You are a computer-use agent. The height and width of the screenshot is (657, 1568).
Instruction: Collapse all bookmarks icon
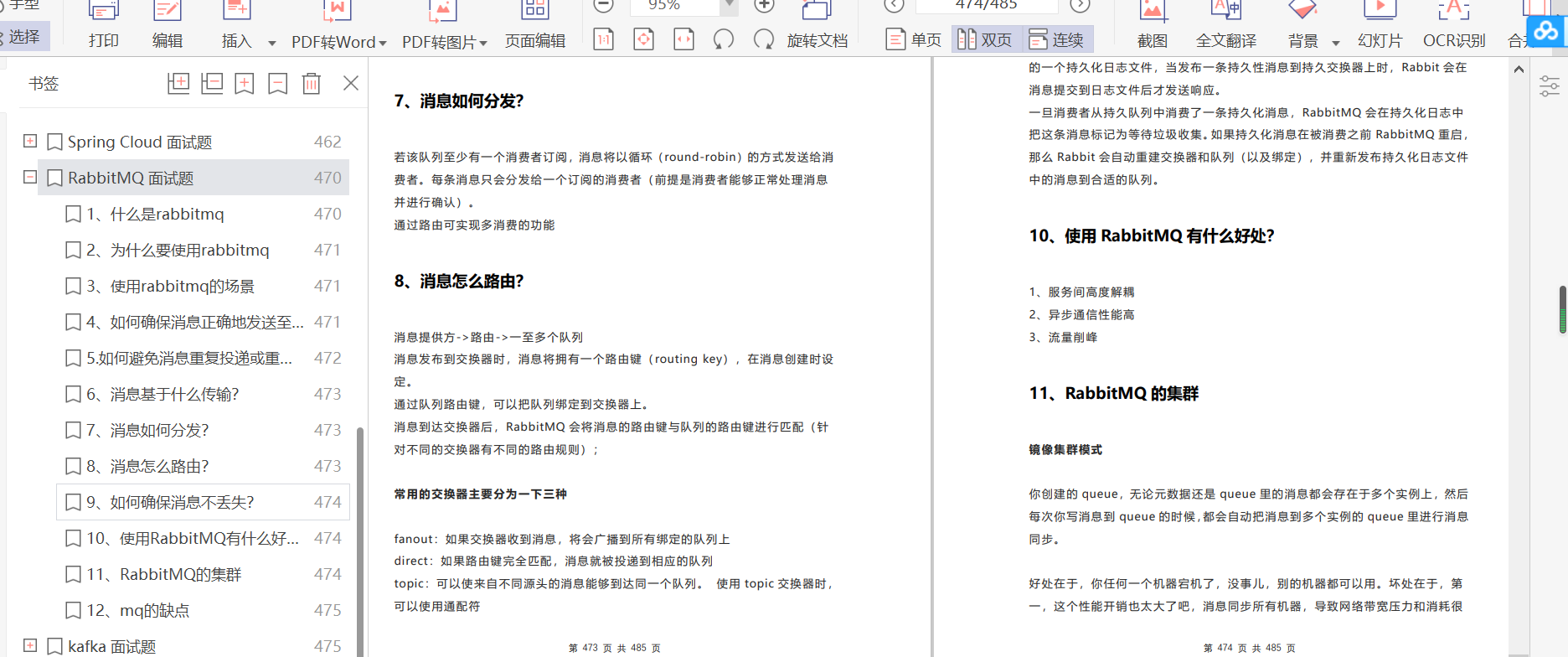212,83
